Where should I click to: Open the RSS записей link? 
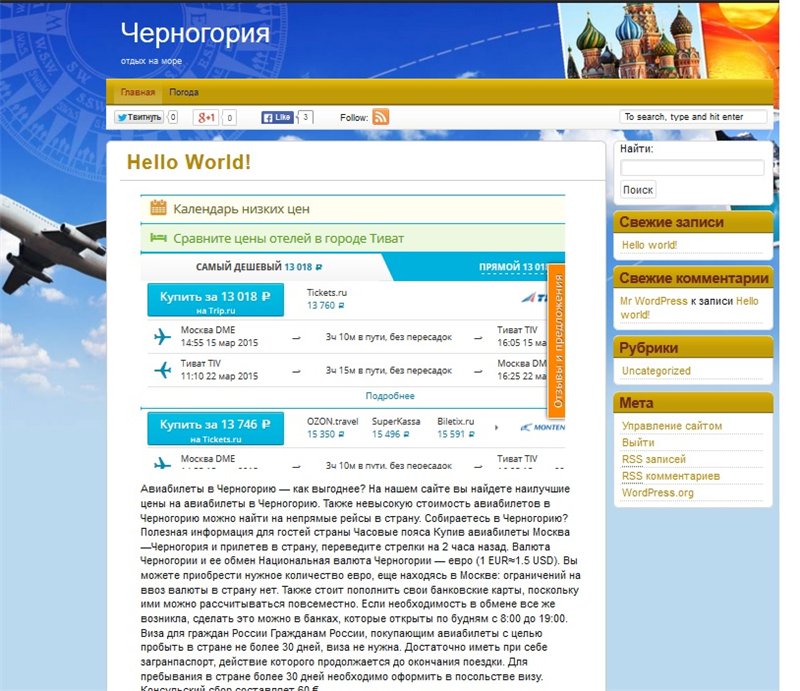[x=654, y=459]
